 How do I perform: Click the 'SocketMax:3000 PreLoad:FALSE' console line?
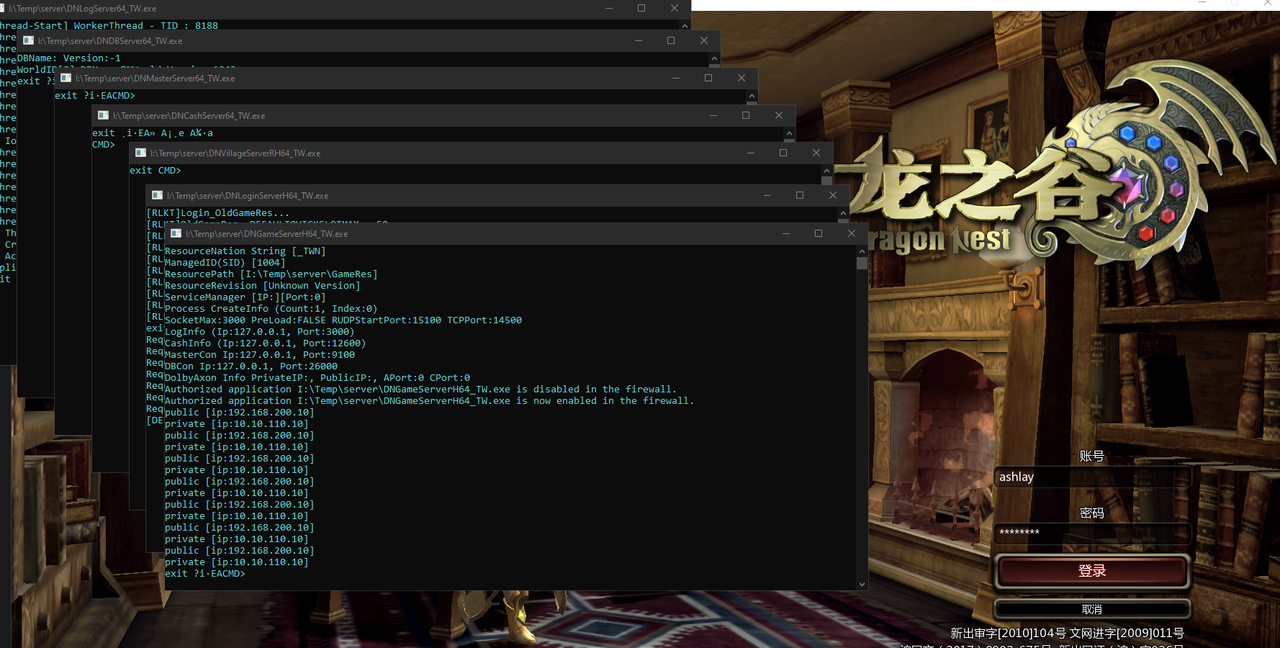(343, 320)
